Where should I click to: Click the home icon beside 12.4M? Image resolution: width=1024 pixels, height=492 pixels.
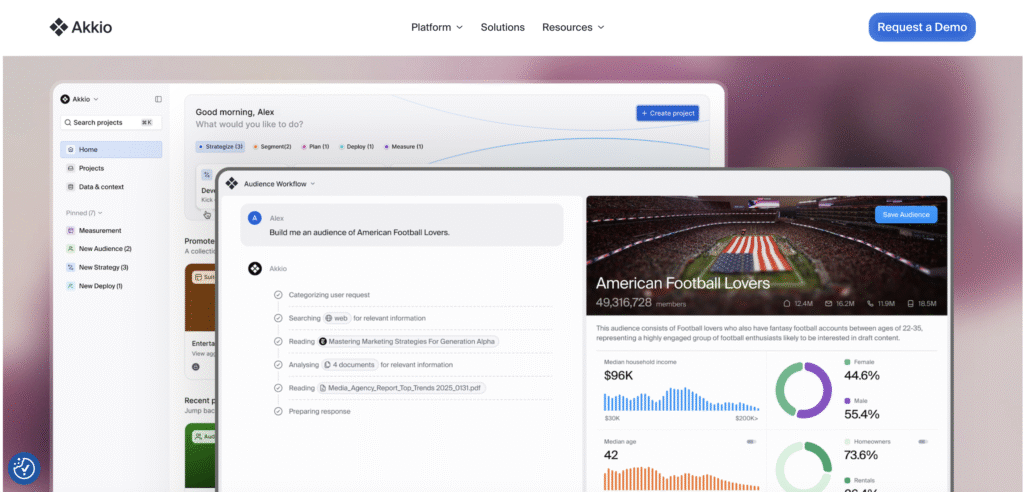pos(787,304)
